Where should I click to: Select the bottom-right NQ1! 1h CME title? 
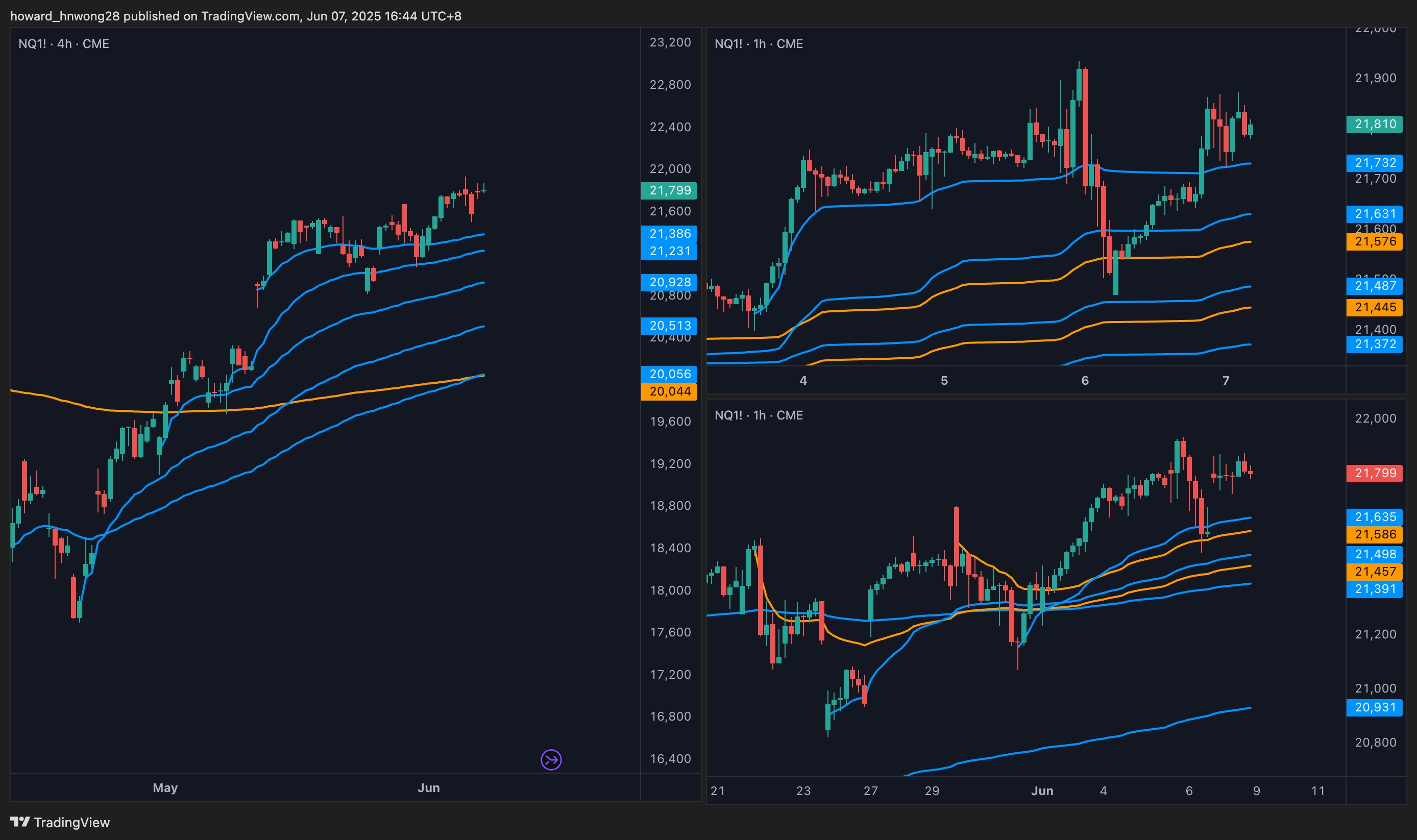point(758,415)
